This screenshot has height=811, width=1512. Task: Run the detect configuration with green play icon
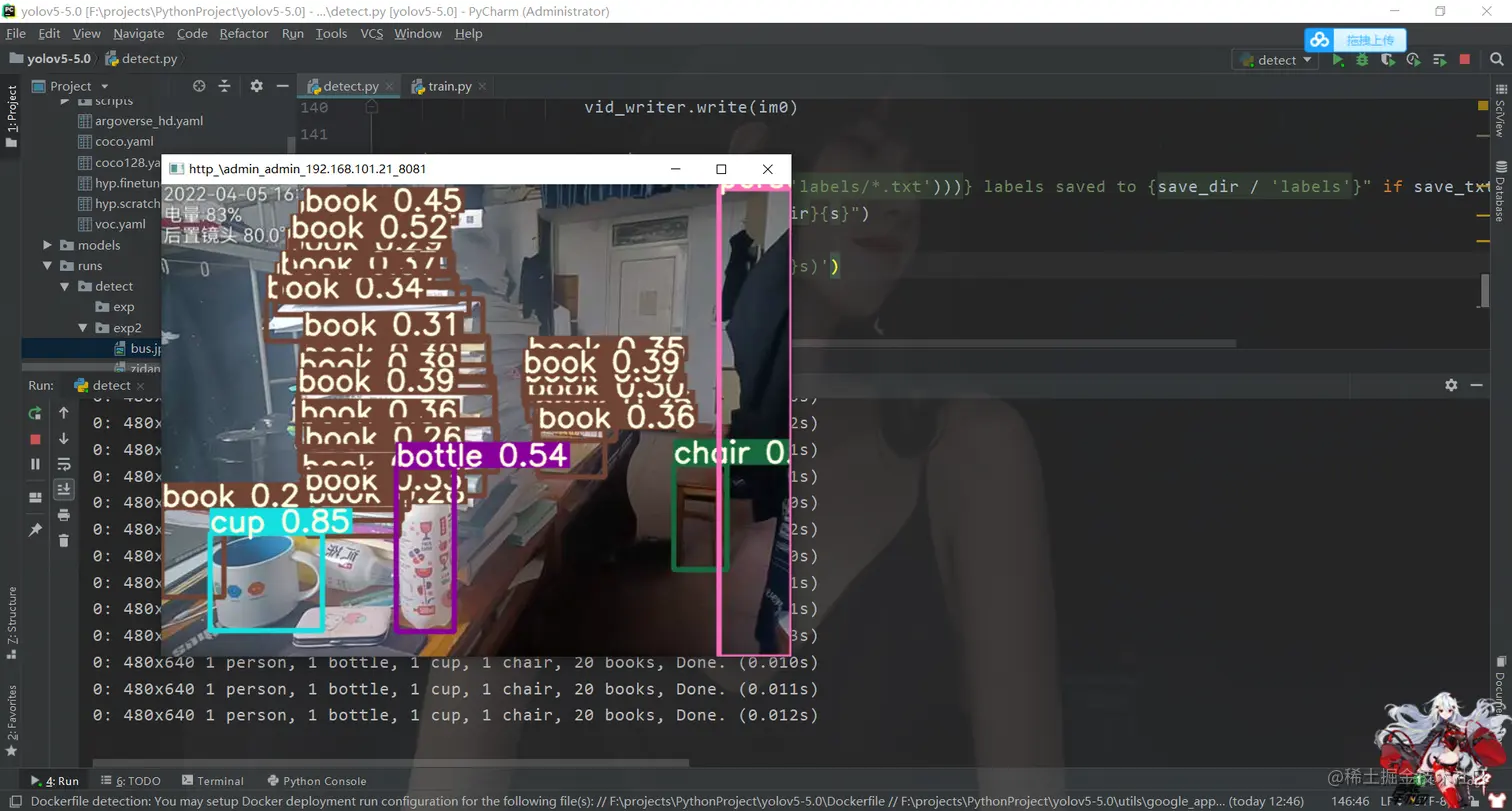1338,60
